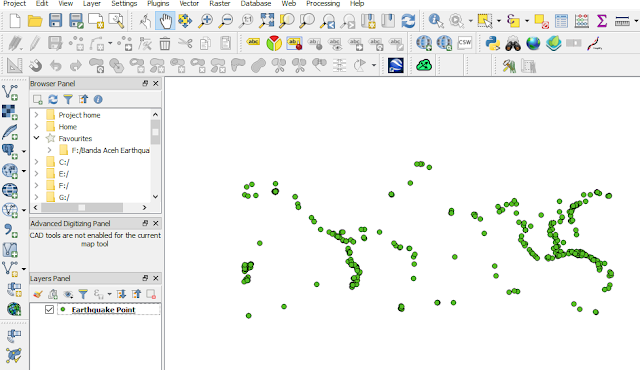Select the Pan Map hand tool
Viewport: 640px width, 370px height.
(x=165, y=21)
